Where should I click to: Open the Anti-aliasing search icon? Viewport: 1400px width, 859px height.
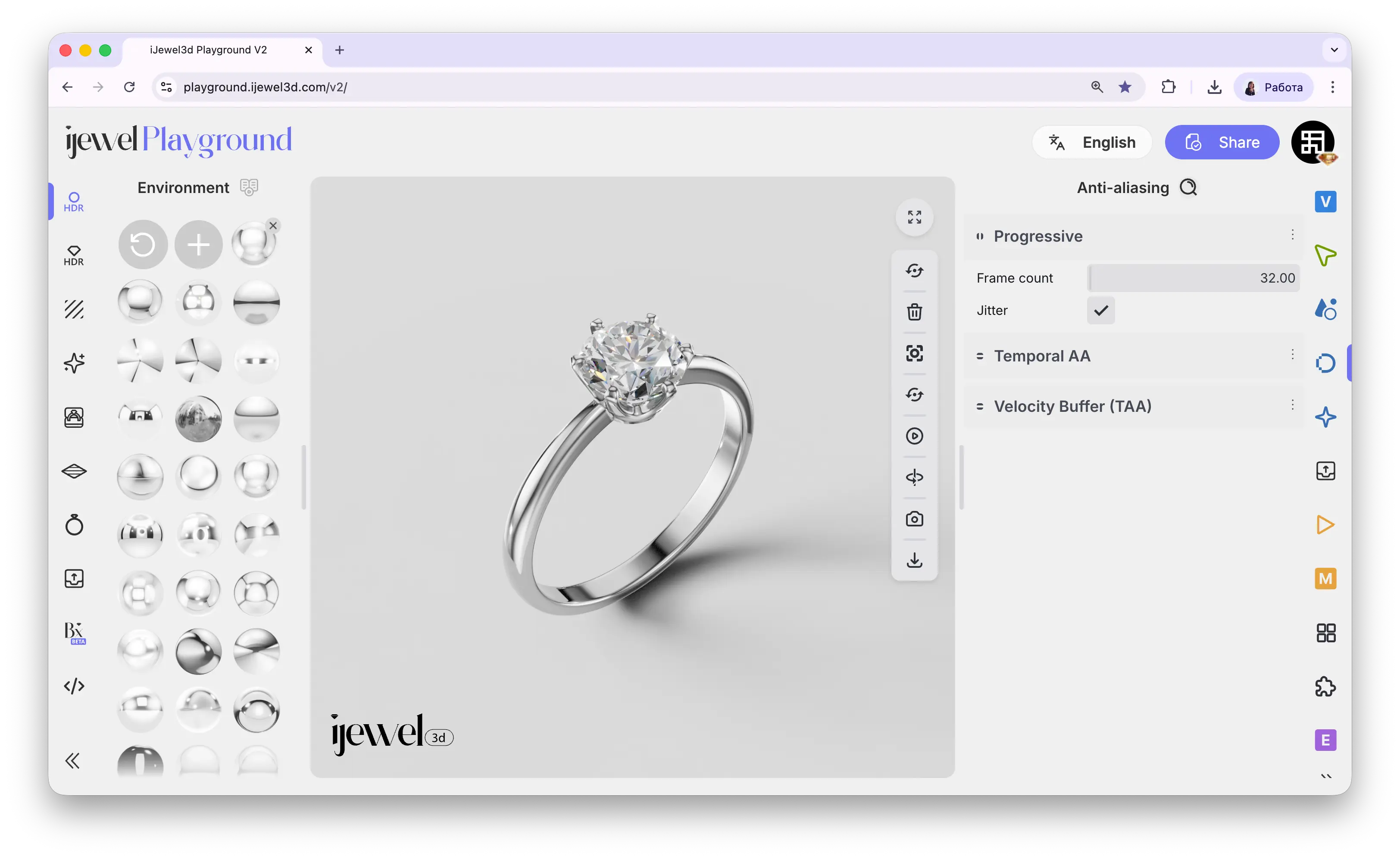pyautogui.click(x=1188, y=187)
